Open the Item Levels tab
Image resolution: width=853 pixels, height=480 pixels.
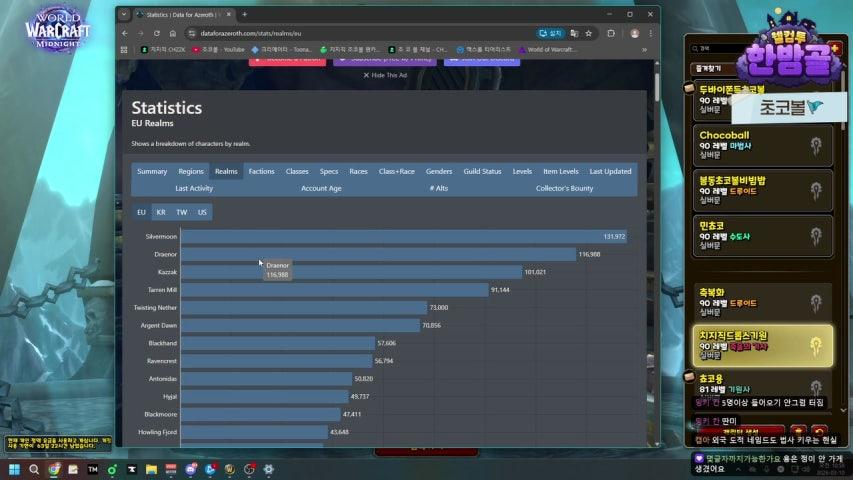click(561, 171)
